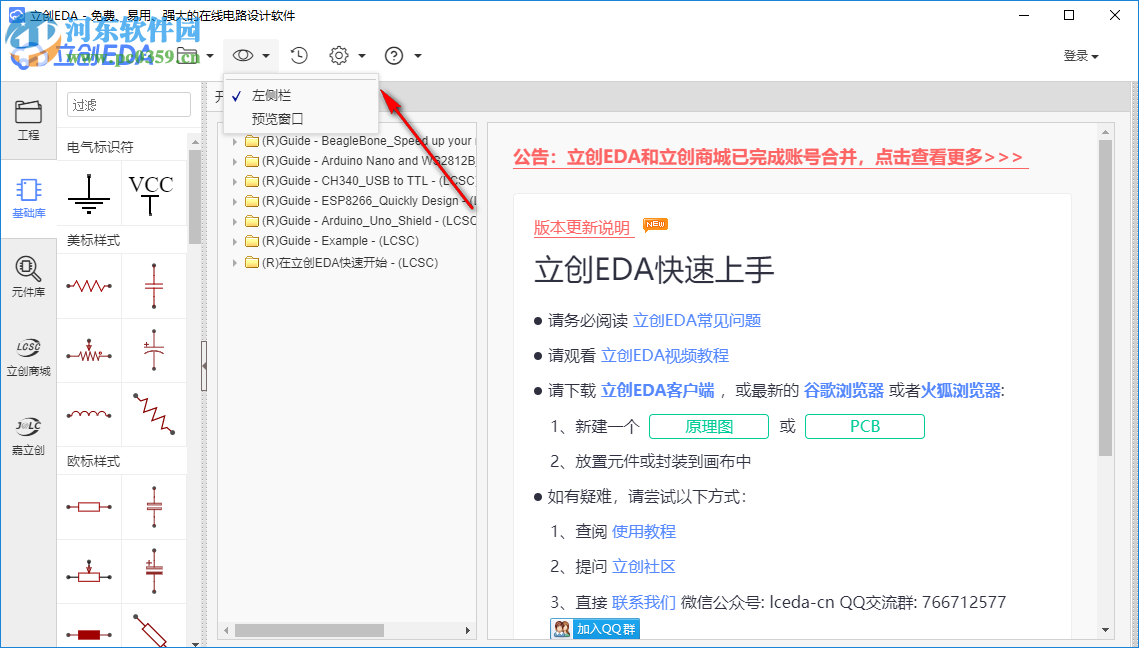This screenshot has width=1139, height=648.
Task: Open the settings gear icon
Action: click(x=339, y=55)
